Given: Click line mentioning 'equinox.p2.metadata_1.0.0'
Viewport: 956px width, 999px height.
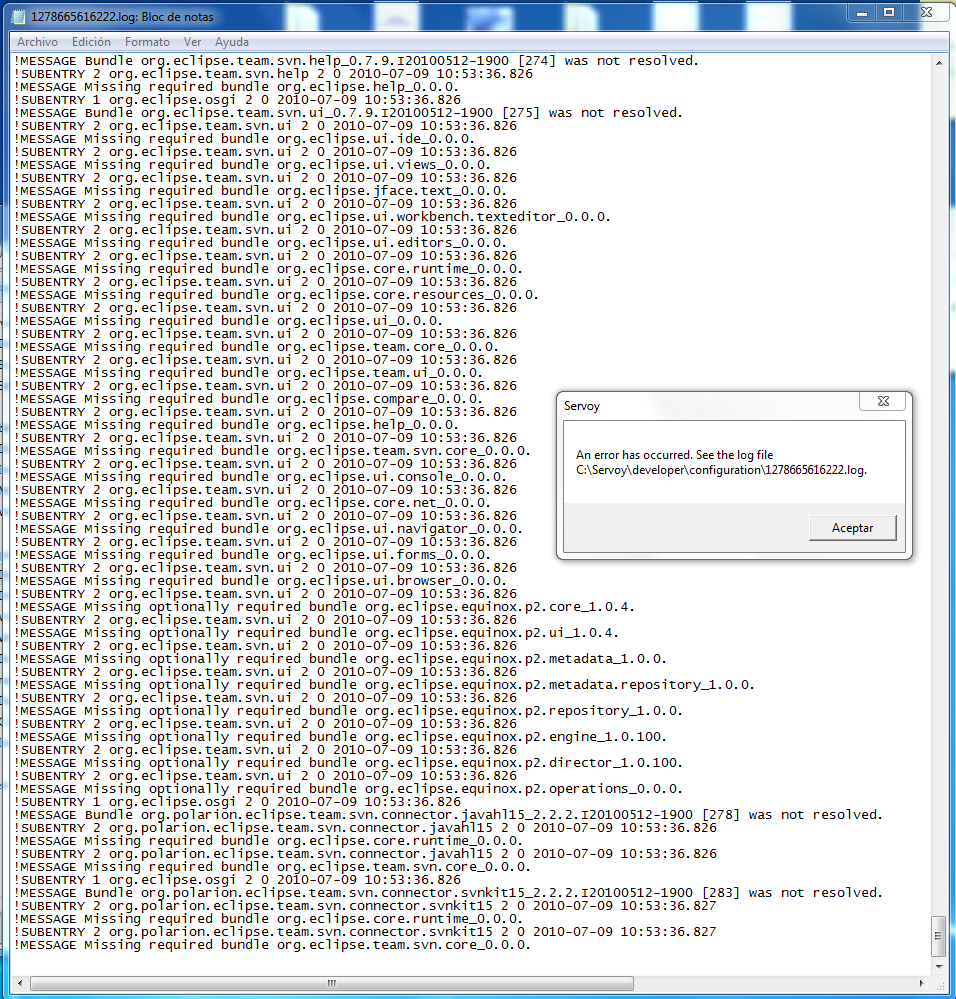Looking at the screenshot, I should [340, 659].
